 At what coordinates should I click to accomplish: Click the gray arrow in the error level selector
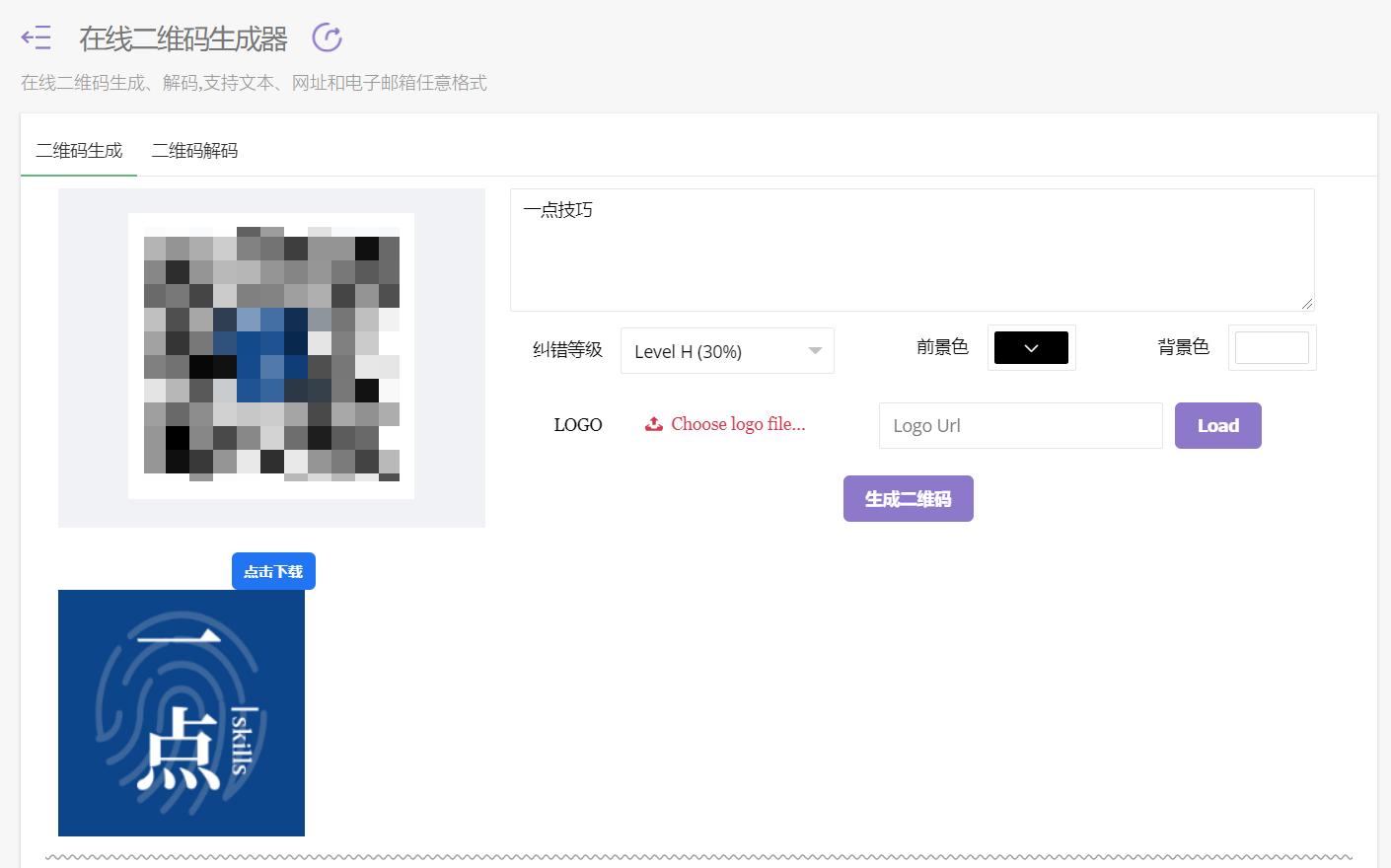click(x=815, y=350)
